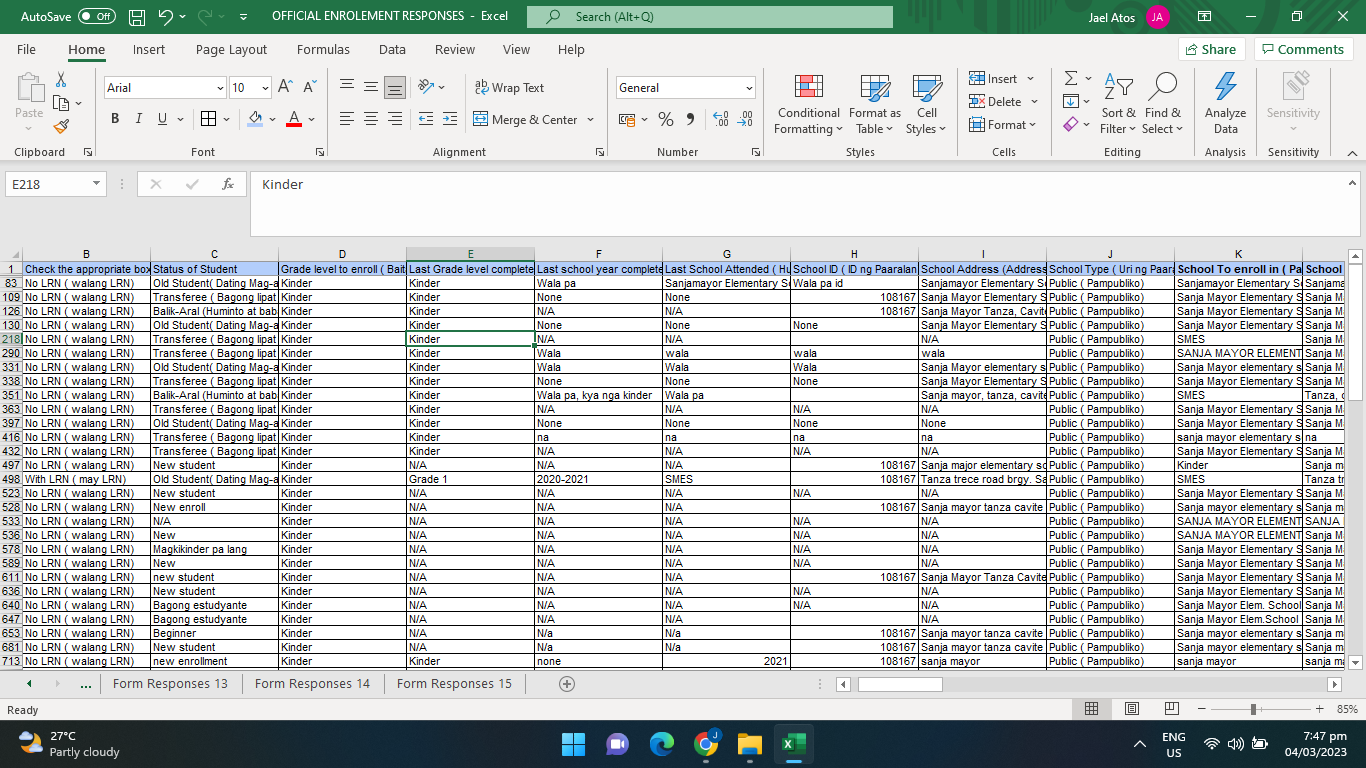Open Format as Table gallery

875,104
